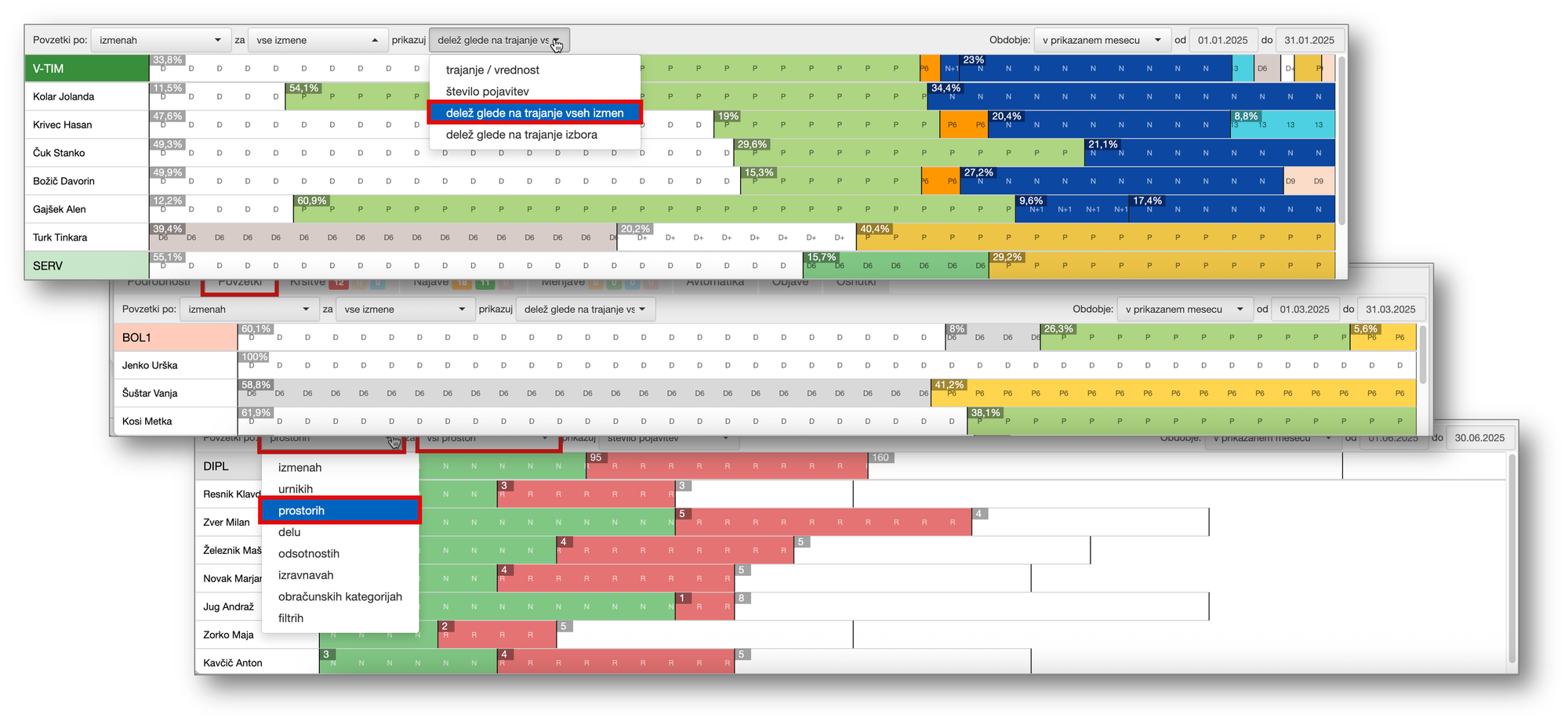Pick 'delež glede na trajanje vseh izmen'
This screenshot has height=724, width=1568.
click(534, 113)
